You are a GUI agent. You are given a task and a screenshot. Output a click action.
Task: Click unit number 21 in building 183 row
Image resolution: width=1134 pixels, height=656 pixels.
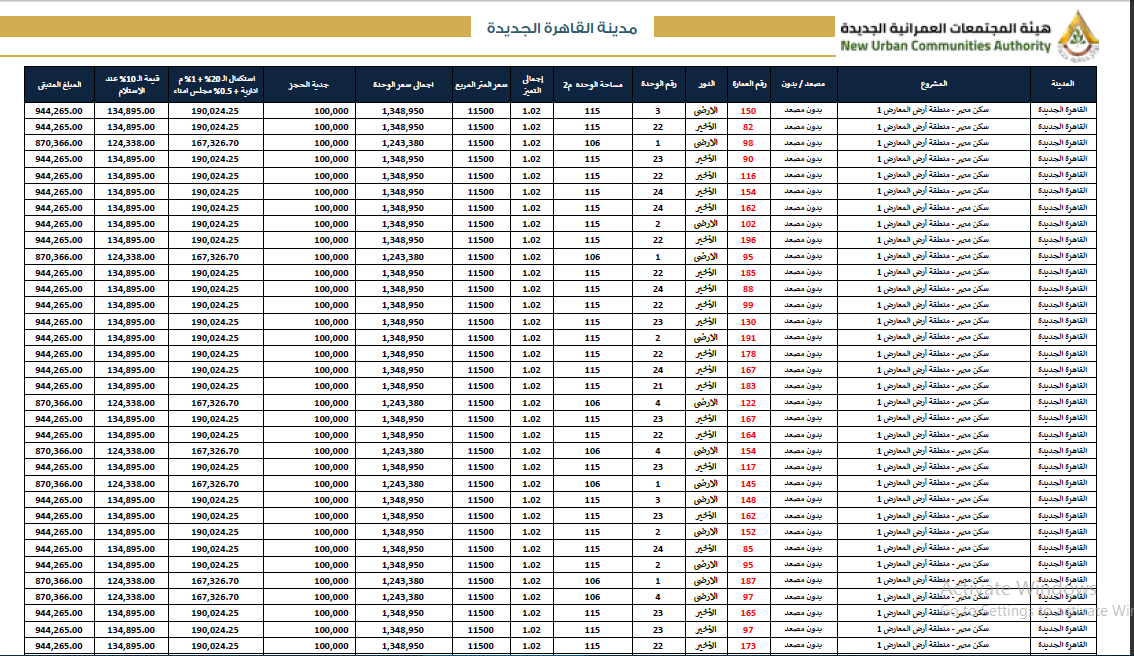[x=657, y=386]
